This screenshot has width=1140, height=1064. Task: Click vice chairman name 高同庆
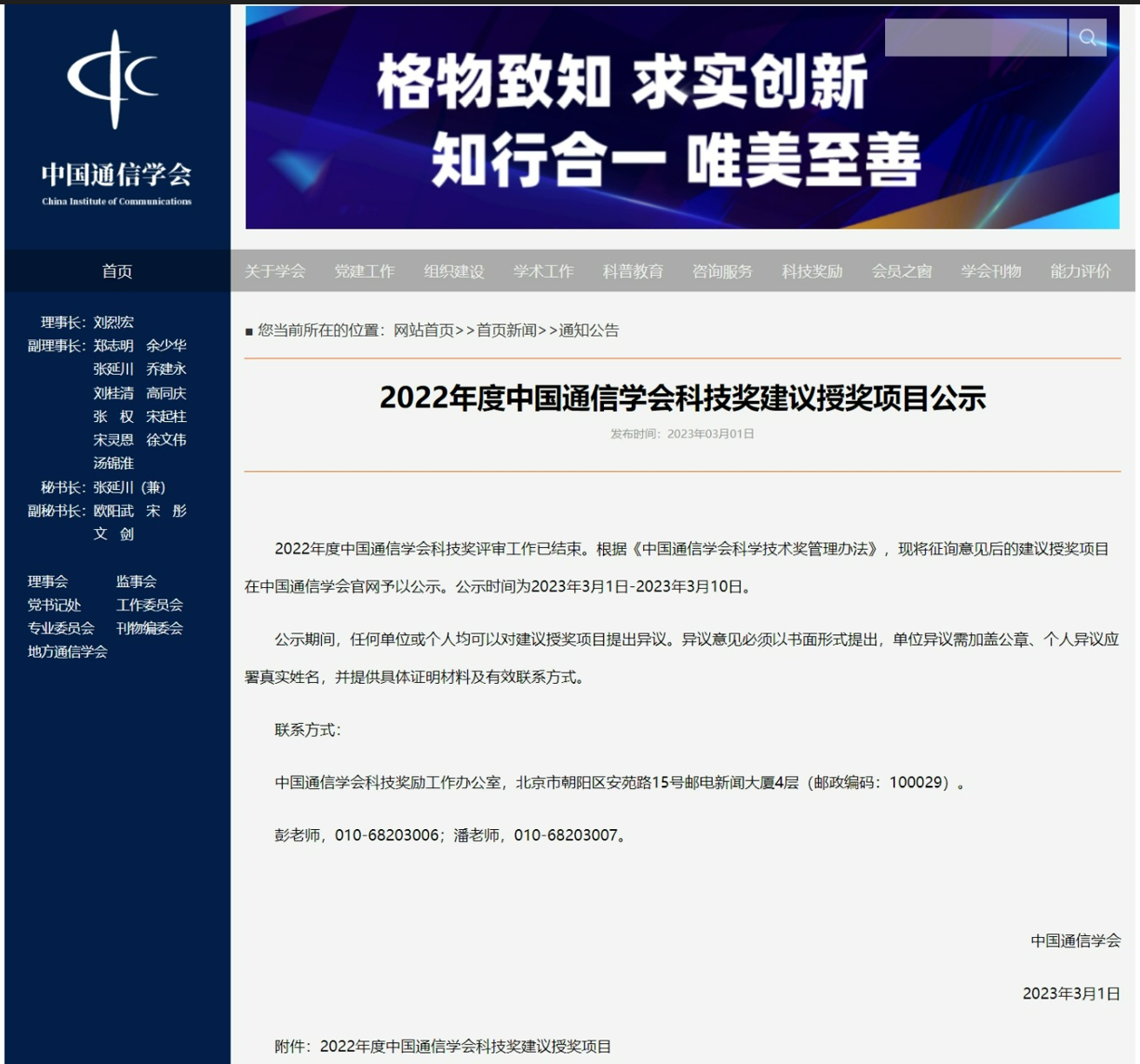click(166, 393)
